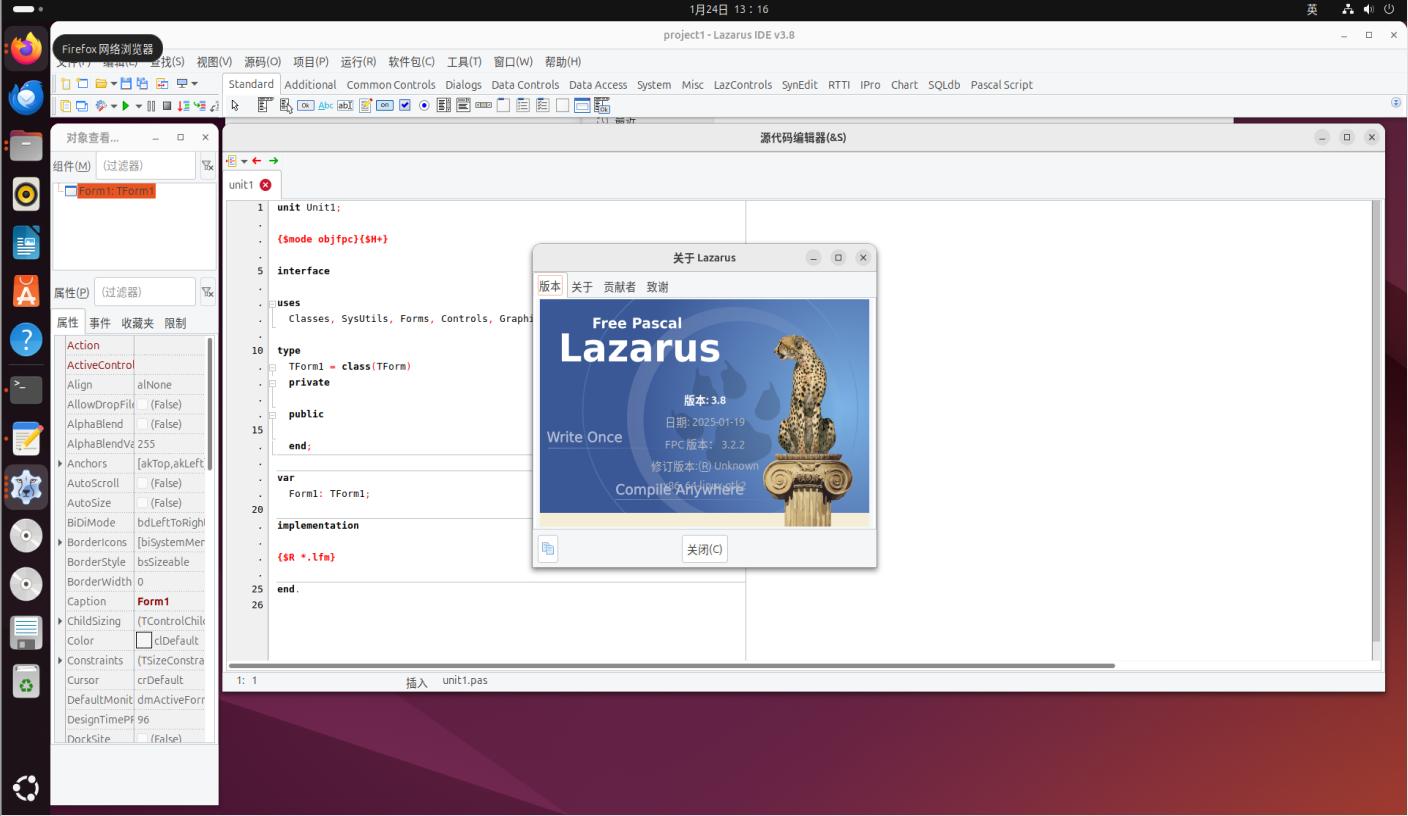The height and width of the screenshot is (816, 1408).
Task: Expand the ChildSizing property
Action: pyautogui.click(x=60, y=621)
